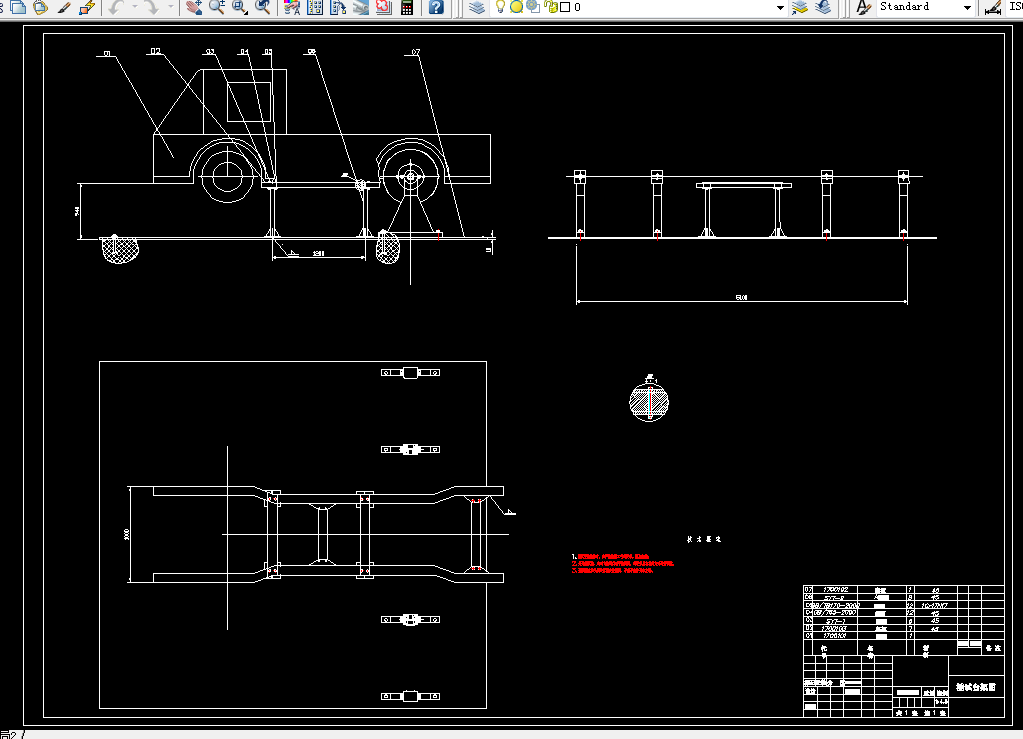The width and height of the screenshot is (1023, 739).
Task: Open the Dimension Style manager icon
Action: pyautogui.click(x=993, y=7)
